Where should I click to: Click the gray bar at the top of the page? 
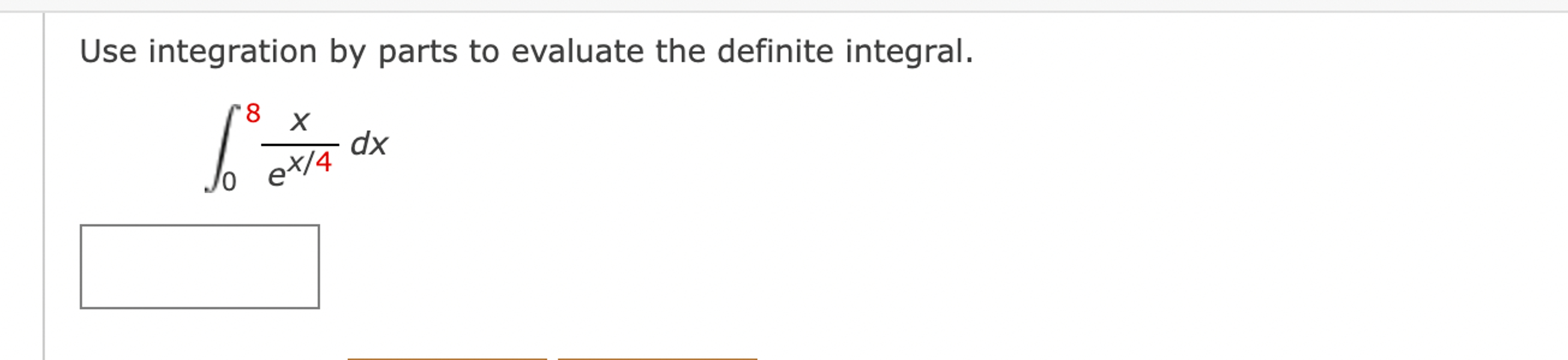pos(784,4)
